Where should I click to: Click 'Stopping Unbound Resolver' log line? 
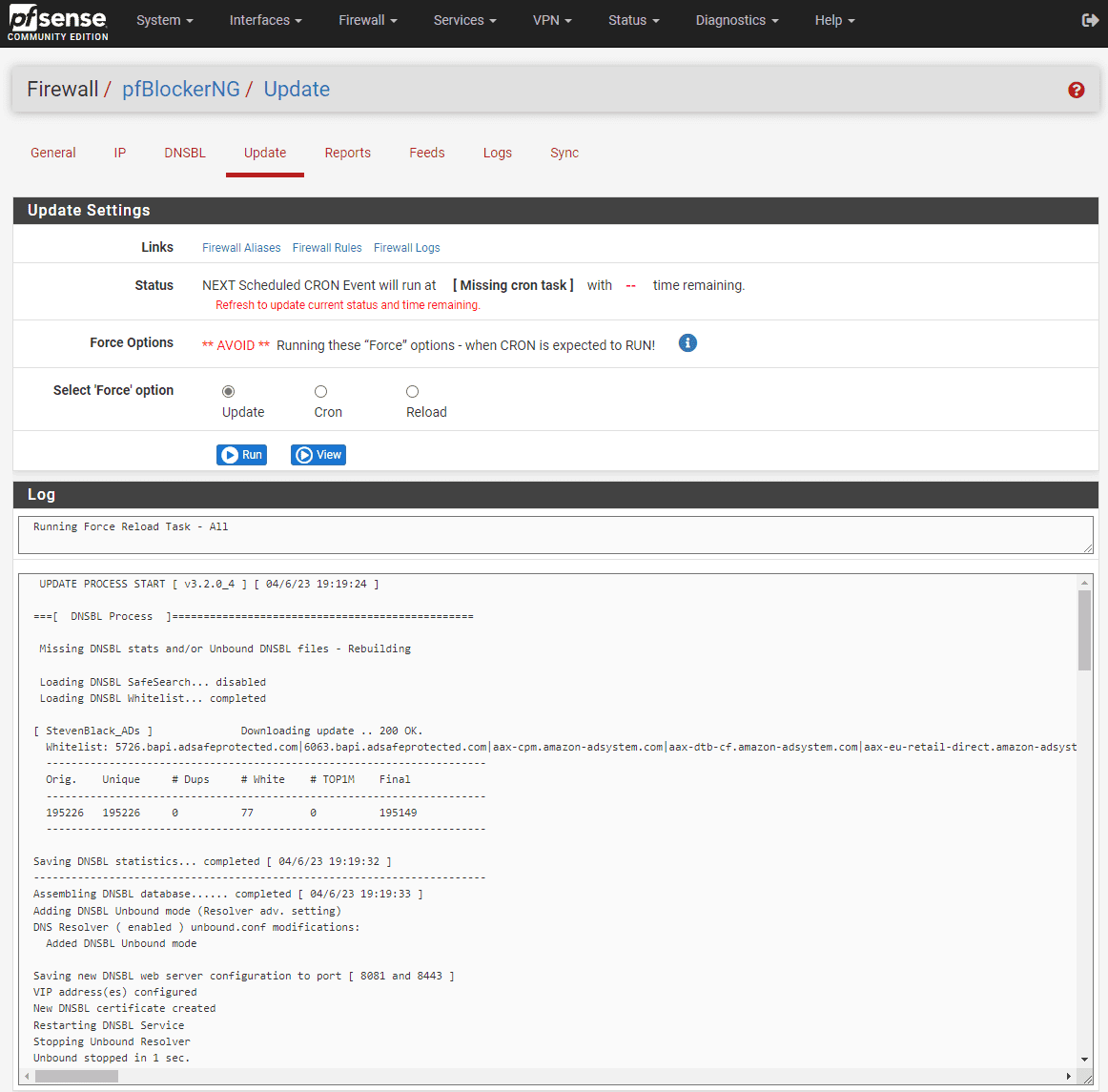point(112,1041)
